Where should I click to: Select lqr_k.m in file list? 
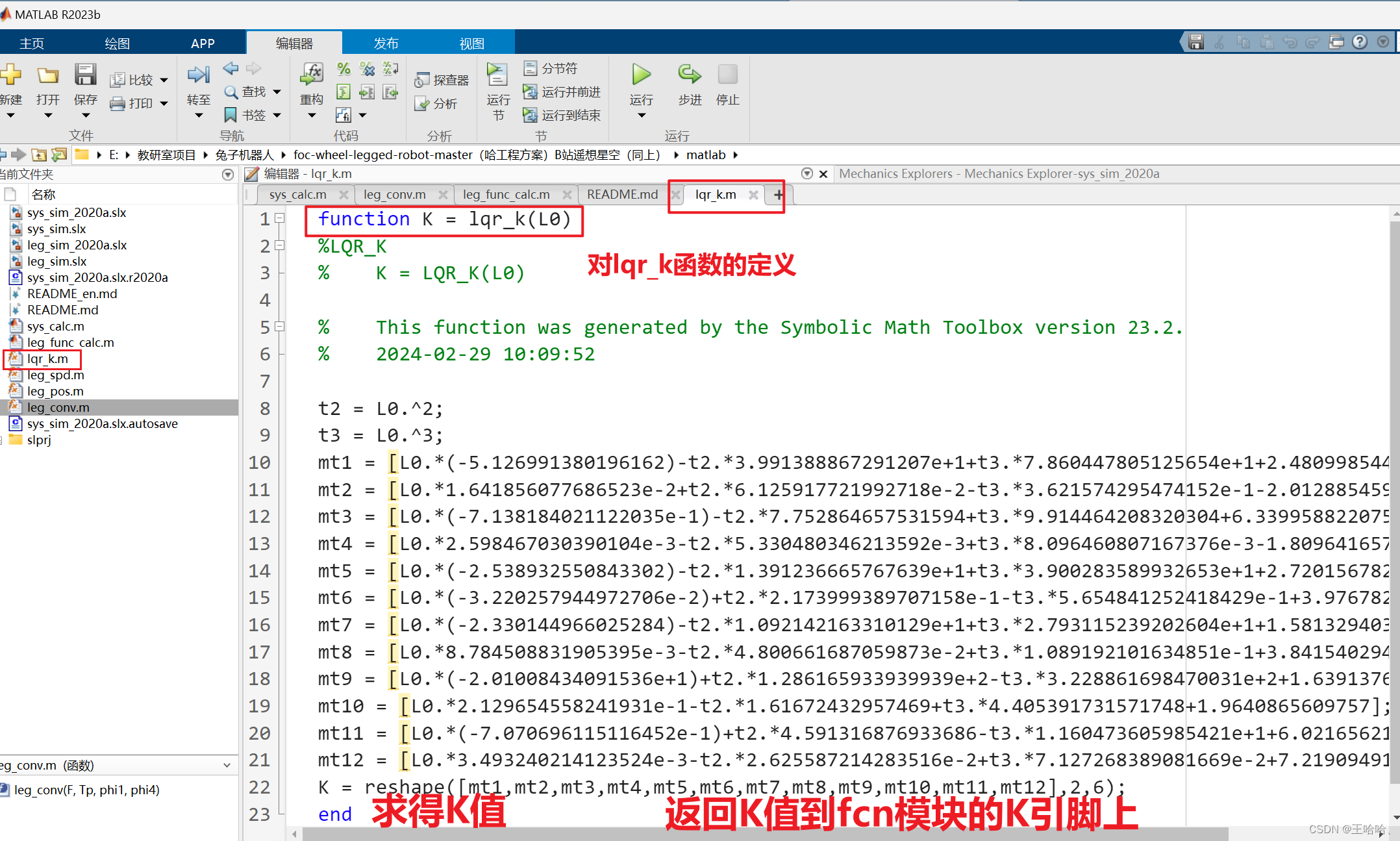point(47,358)
